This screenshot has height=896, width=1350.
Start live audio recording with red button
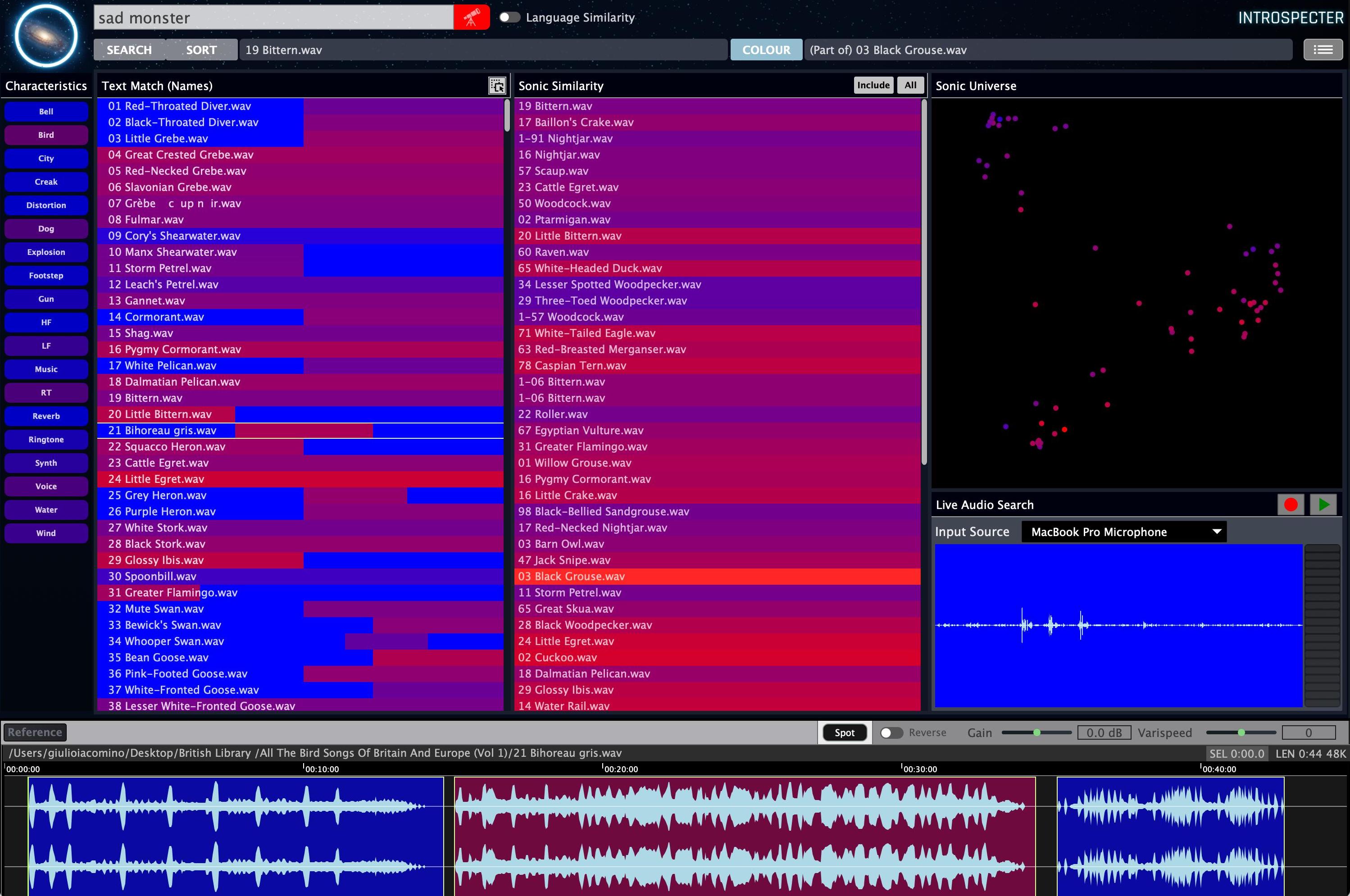tap(1291, 505)
